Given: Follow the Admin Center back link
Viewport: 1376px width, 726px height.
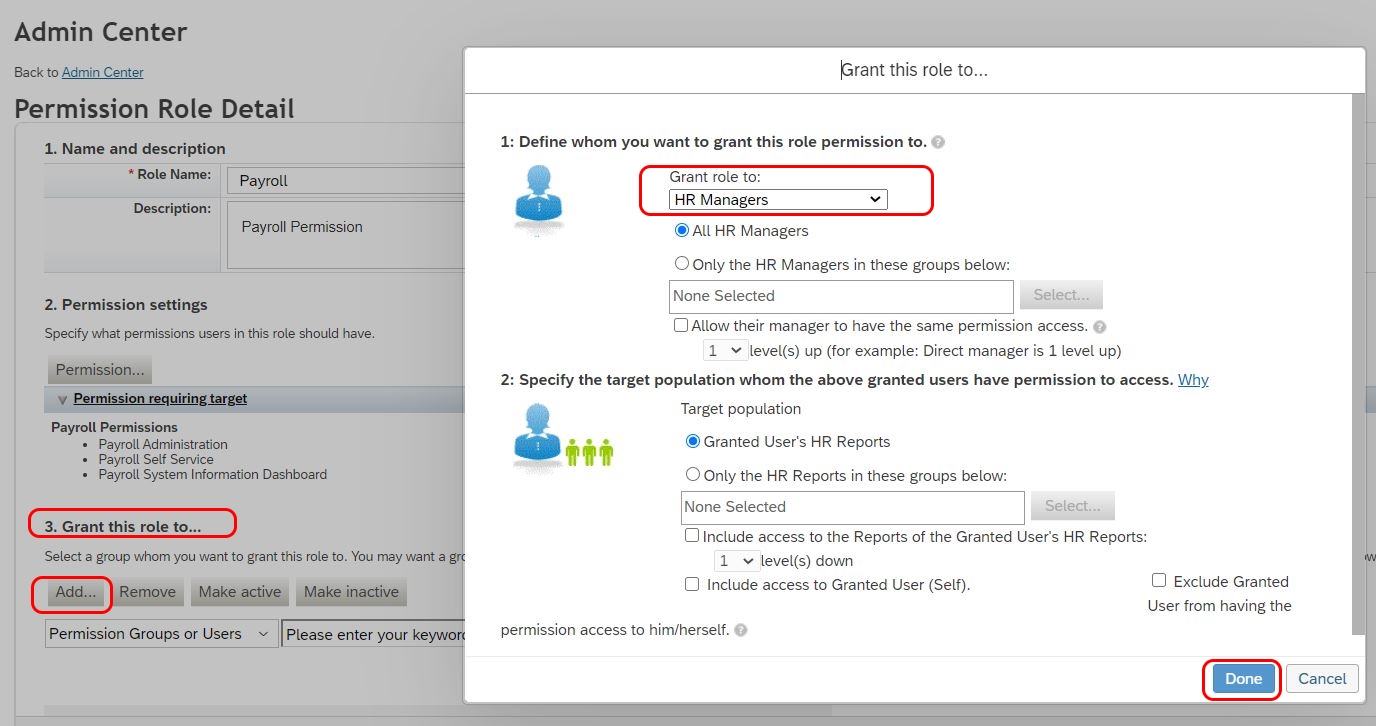Looking at the screenshot, I should [103, 72].
